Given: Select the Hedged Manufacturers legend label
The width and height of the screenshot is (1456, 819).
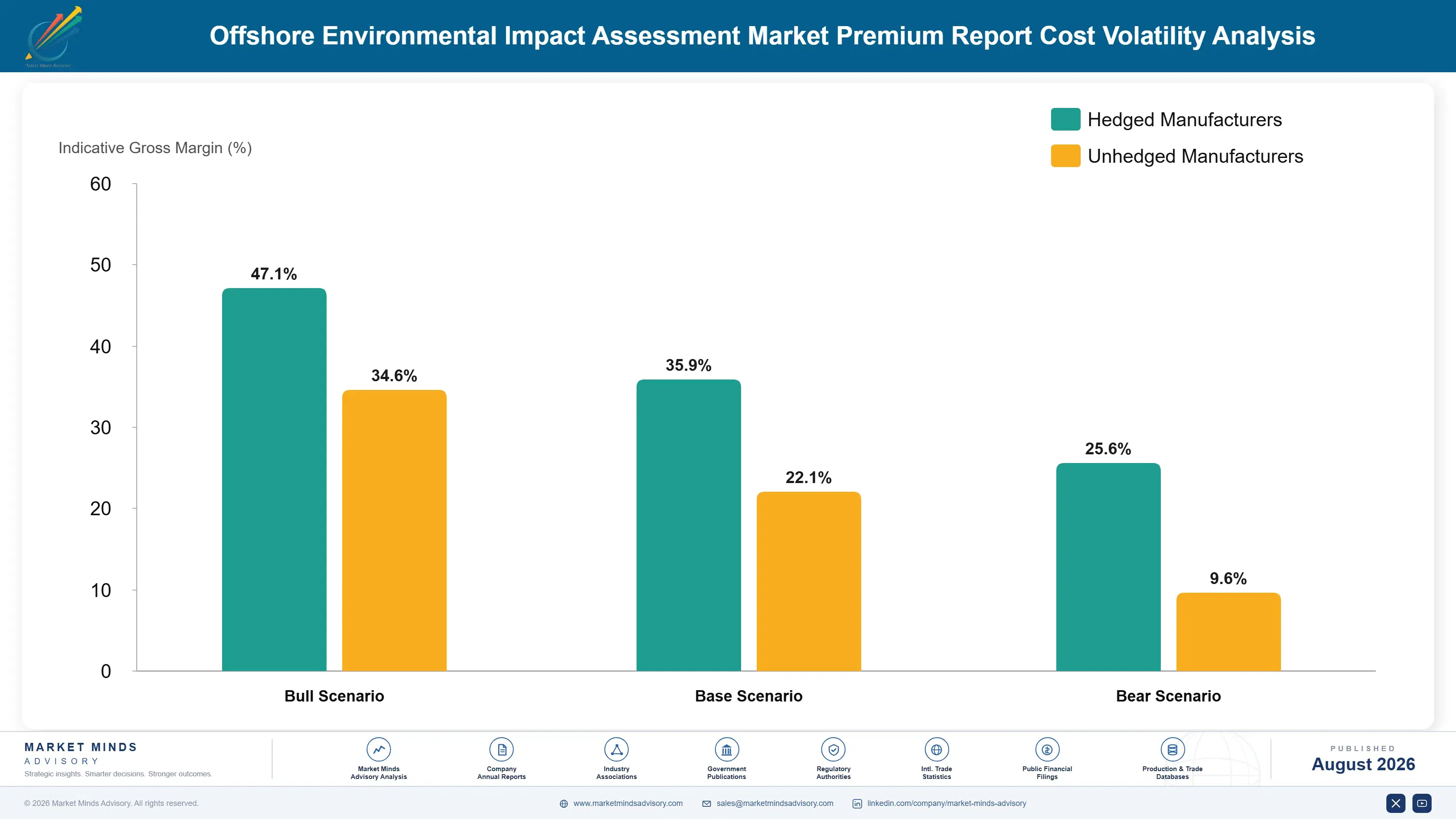Looking at the screenshot, I should pos(1185,120).
